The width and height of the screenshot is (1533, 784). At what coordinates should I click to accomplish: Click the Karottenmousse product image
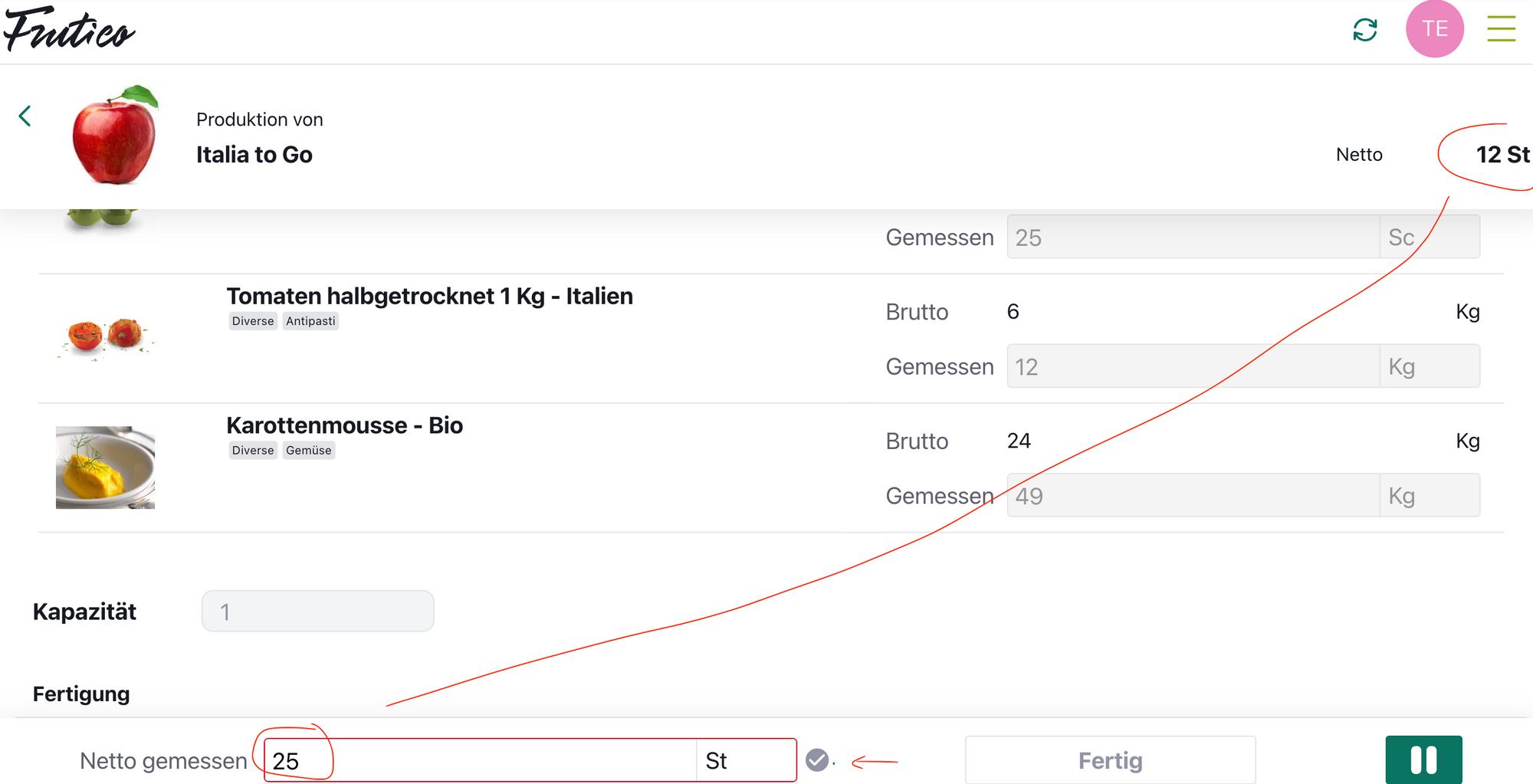click(105, 467)
